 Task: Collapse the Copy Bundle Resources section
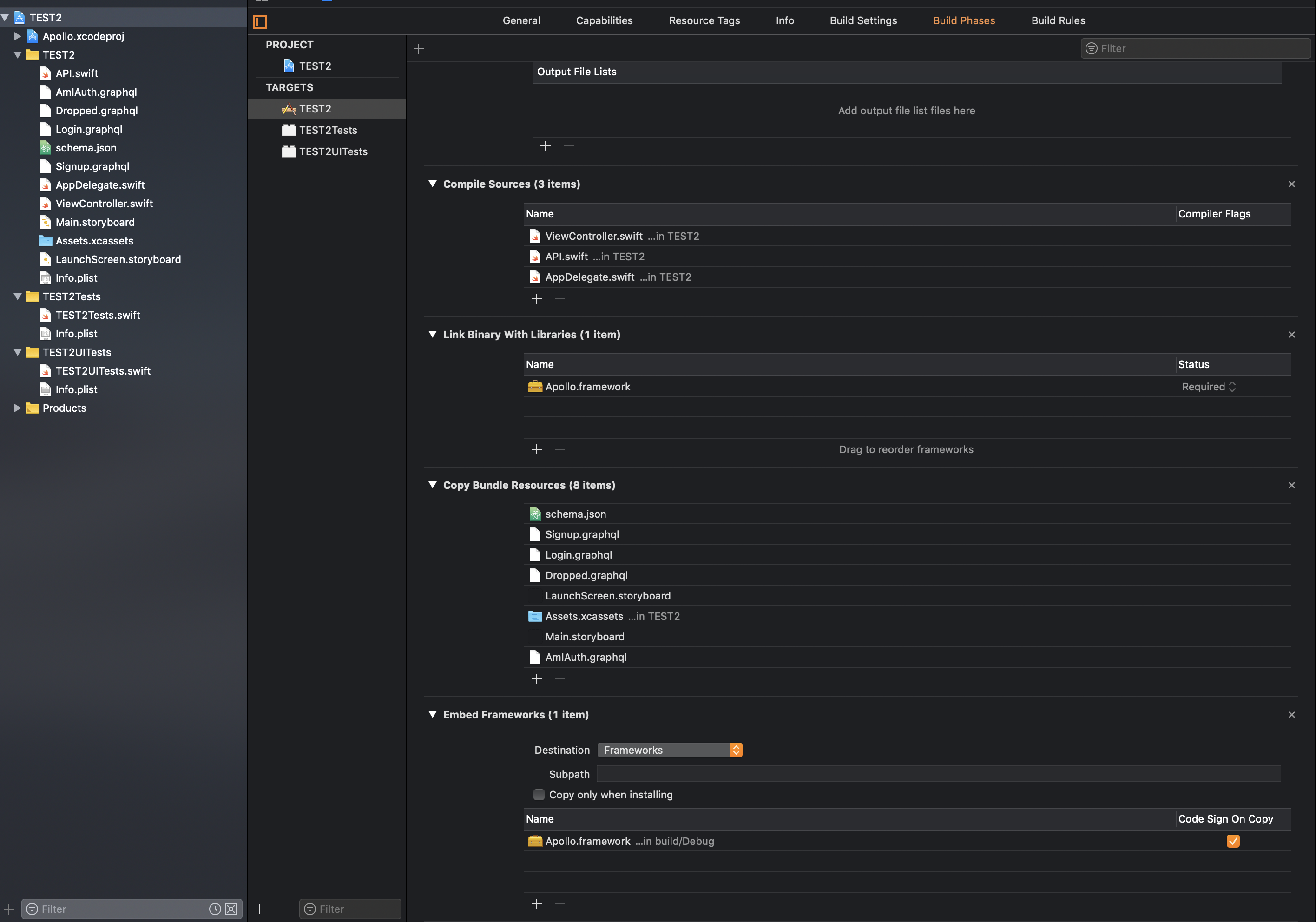pos(433,485)
